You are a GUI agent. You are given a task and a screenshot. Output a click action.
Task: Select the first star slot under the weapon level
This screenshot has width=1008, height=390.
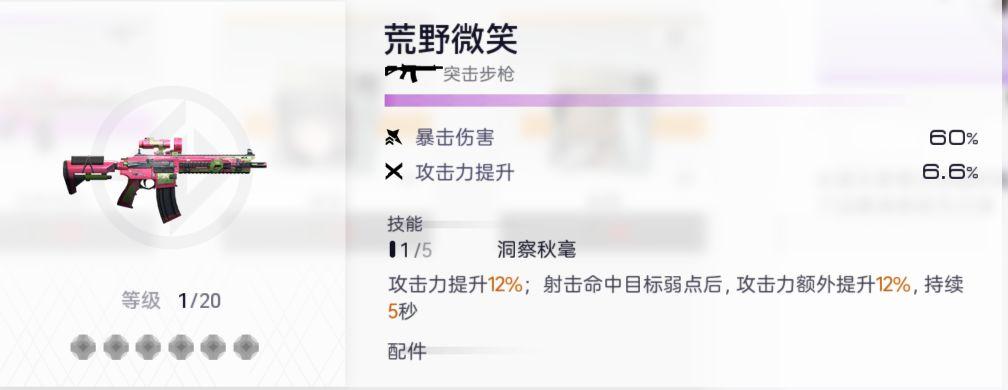point(83,347)
